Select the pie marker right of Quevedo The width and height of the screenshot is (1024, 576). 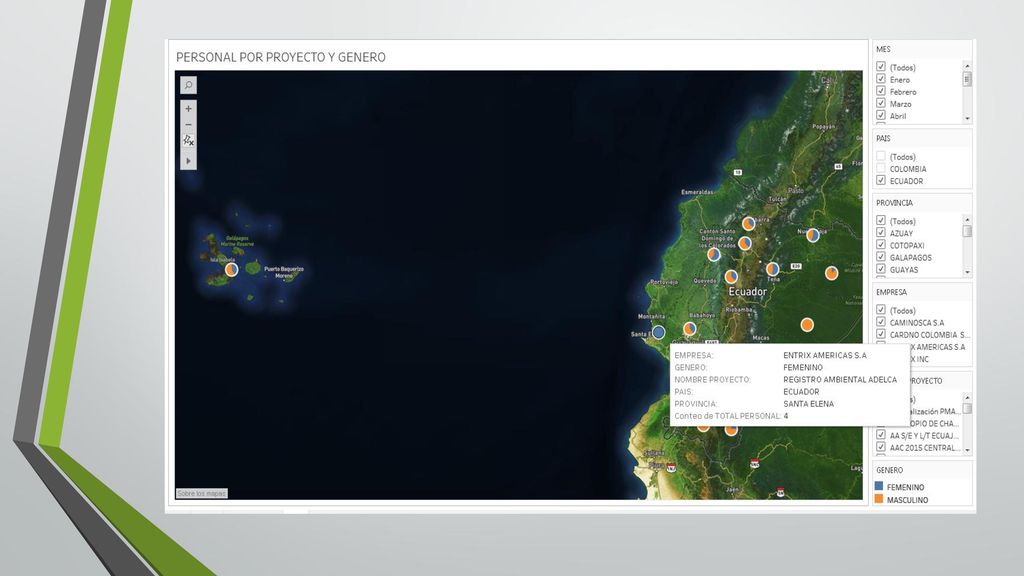point(731,277)
